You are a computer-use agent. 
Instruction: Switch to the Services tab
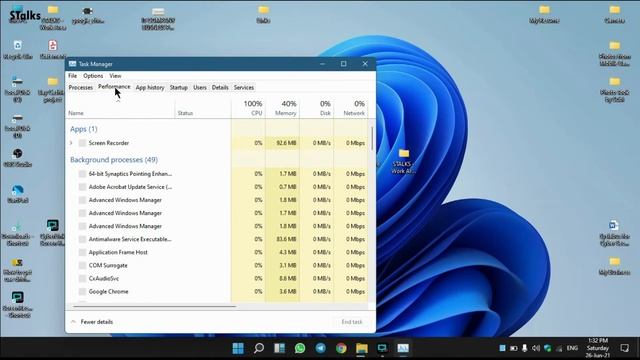click(x=244, y=87)
